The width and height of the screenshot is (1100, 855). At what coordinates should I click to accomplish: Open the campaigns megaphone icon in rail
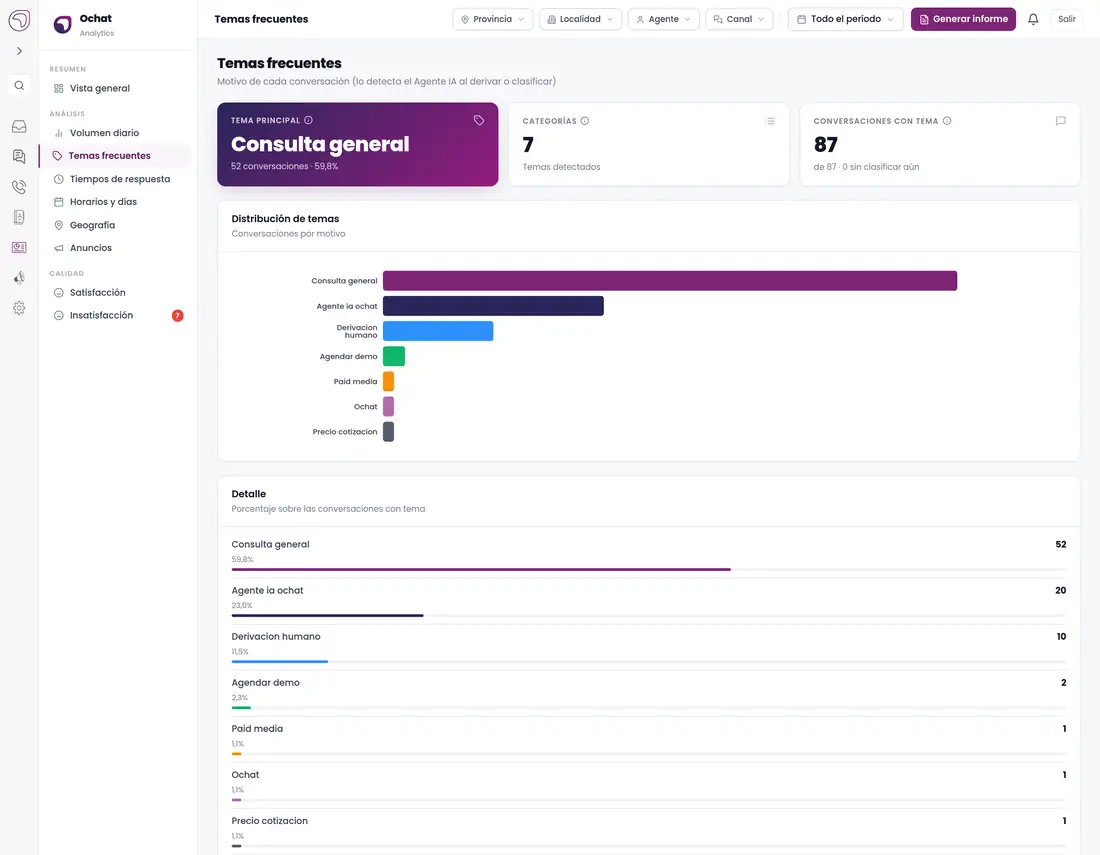tap(19, 278)
